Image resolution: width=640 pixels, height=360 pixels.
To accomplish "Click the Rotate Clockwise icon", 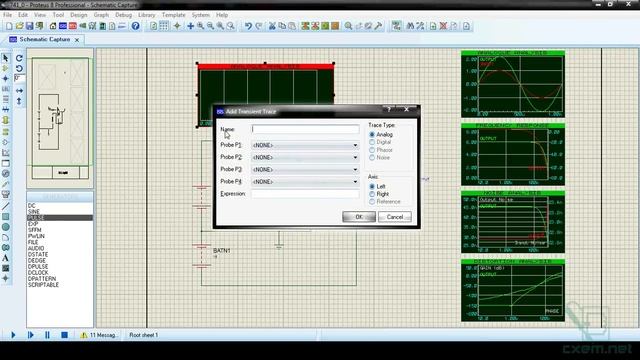I will [x=19, y=58].
